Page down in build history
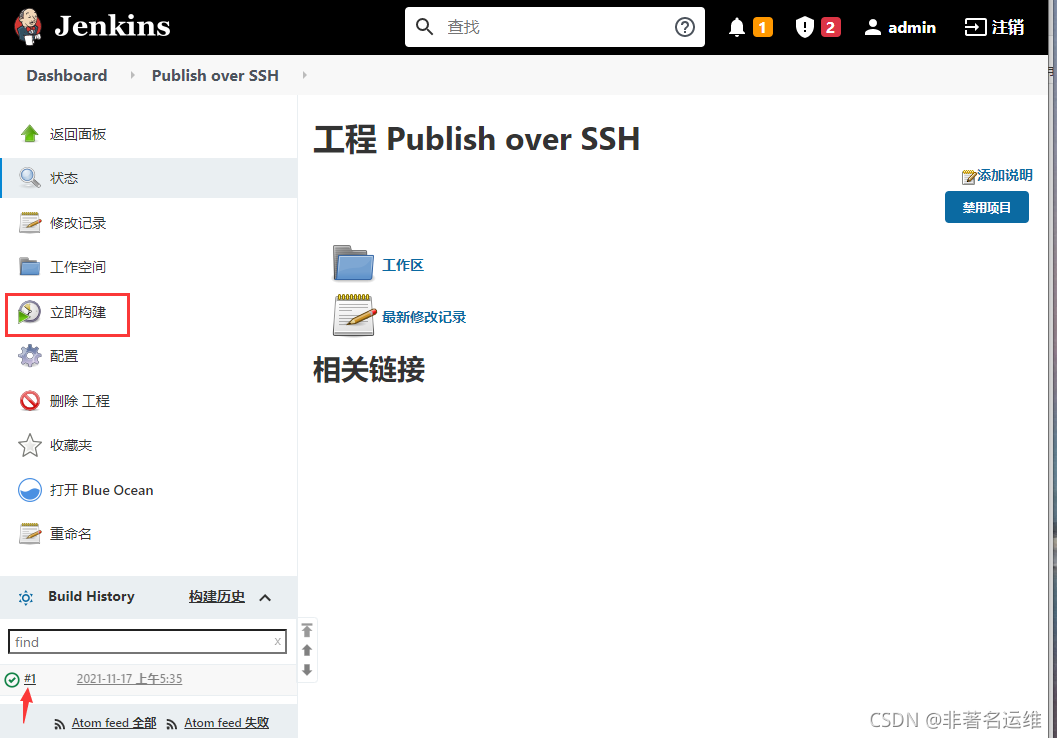This screenshot has width=1057, height=738. pos(307,670)
